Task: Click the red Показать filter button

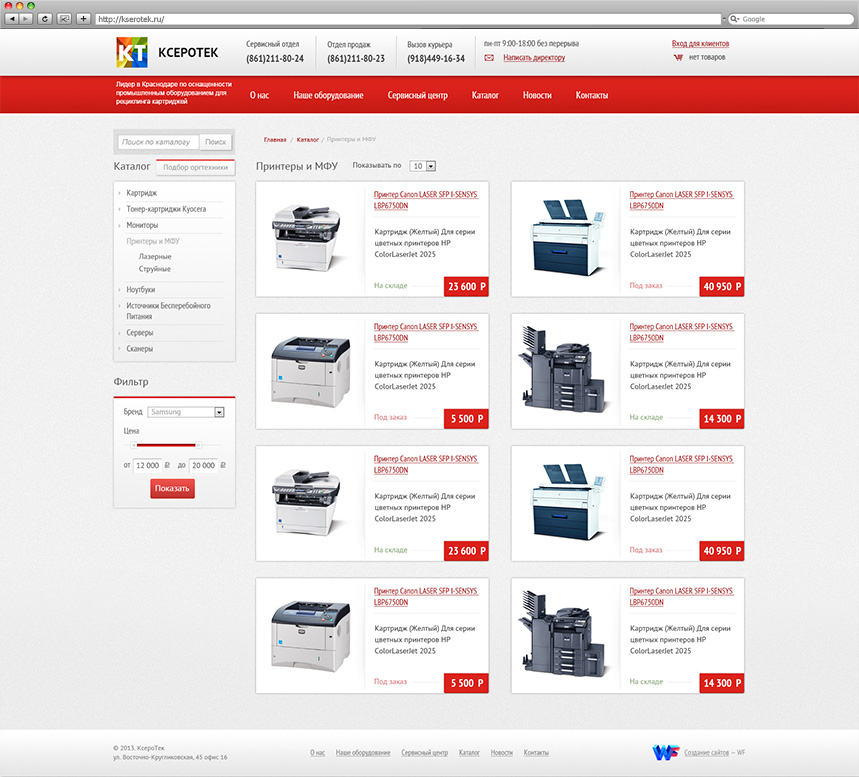Action: point(173,489)
